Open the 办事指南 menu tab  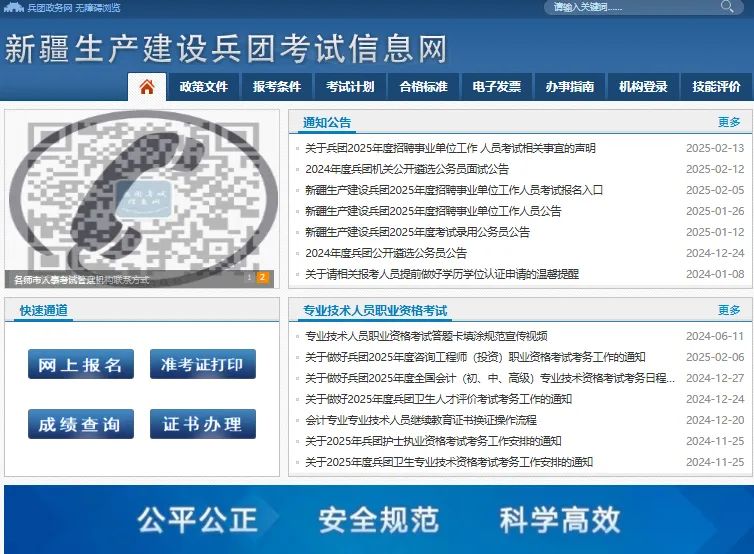[570, 87]
